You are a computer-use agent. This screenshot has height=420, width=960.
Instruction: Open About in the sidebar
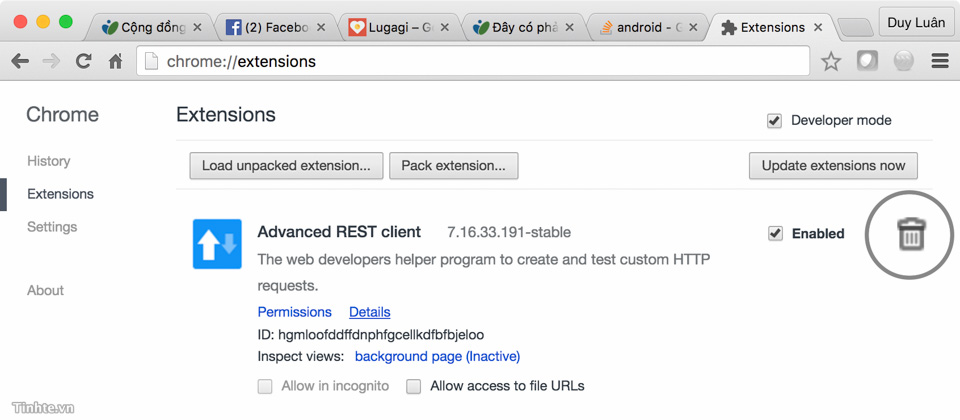(45, 290)
